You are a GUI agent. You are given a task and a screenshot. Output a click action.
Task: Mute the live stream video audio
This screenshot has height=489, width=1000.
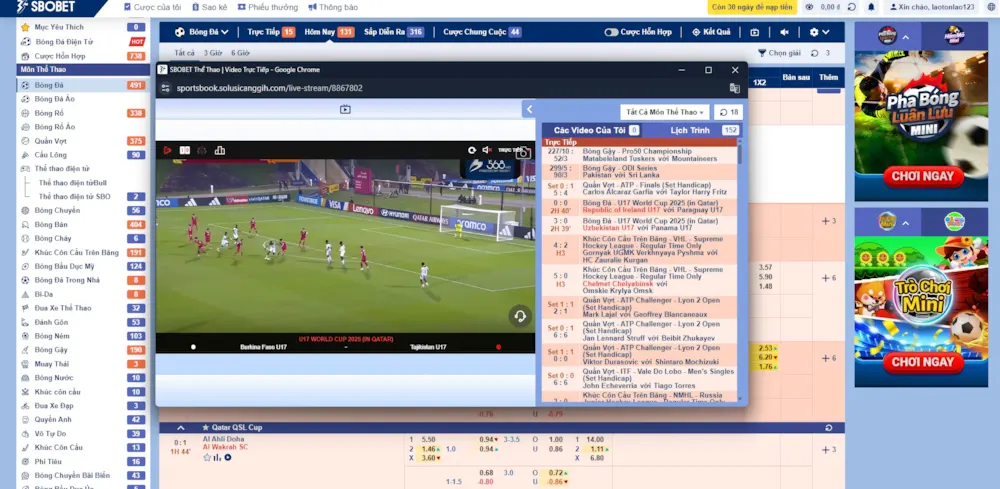[486, 150]
